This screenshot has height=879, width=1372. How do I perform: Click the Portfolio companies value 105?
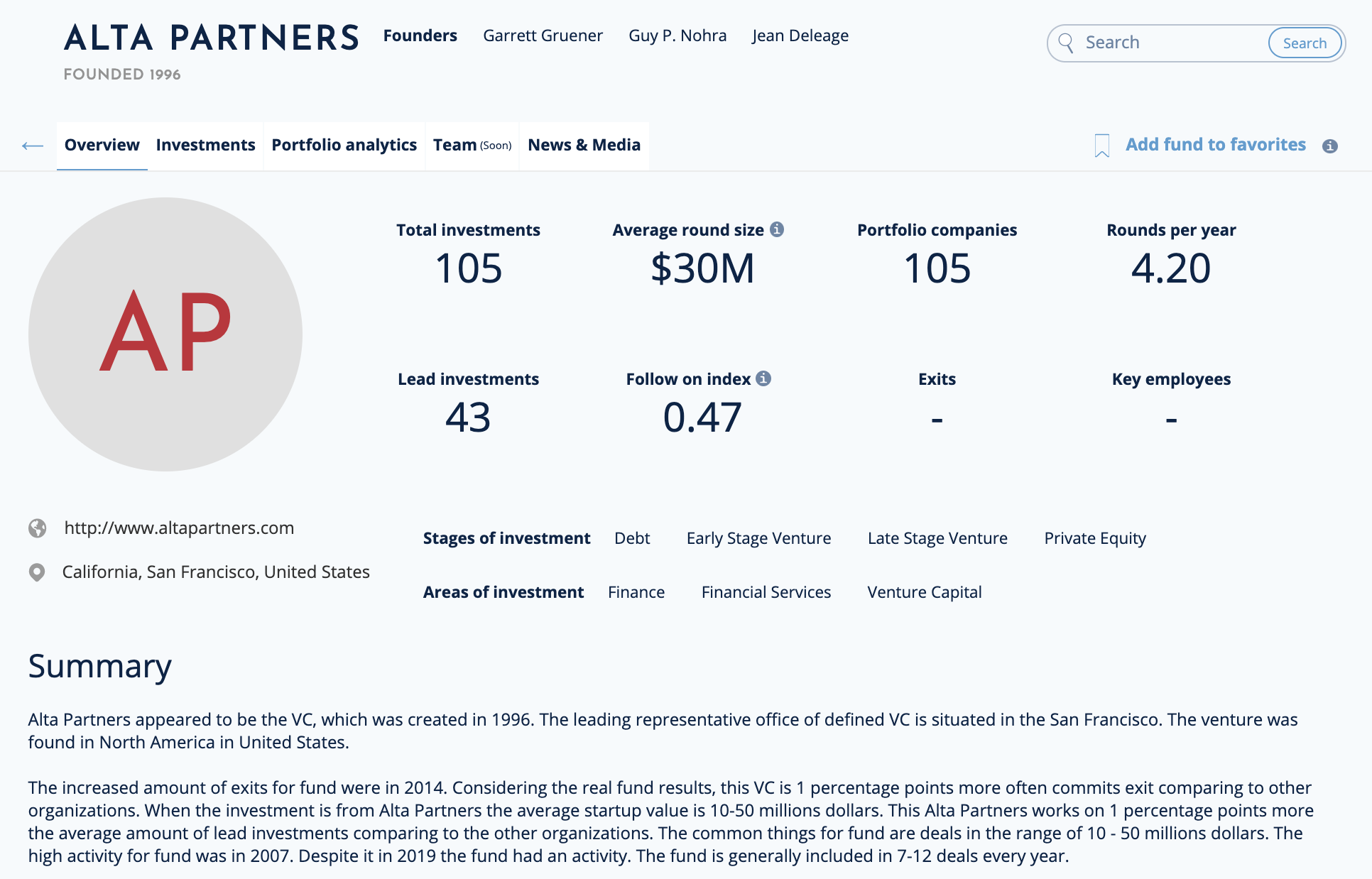(x=937, y=268)
